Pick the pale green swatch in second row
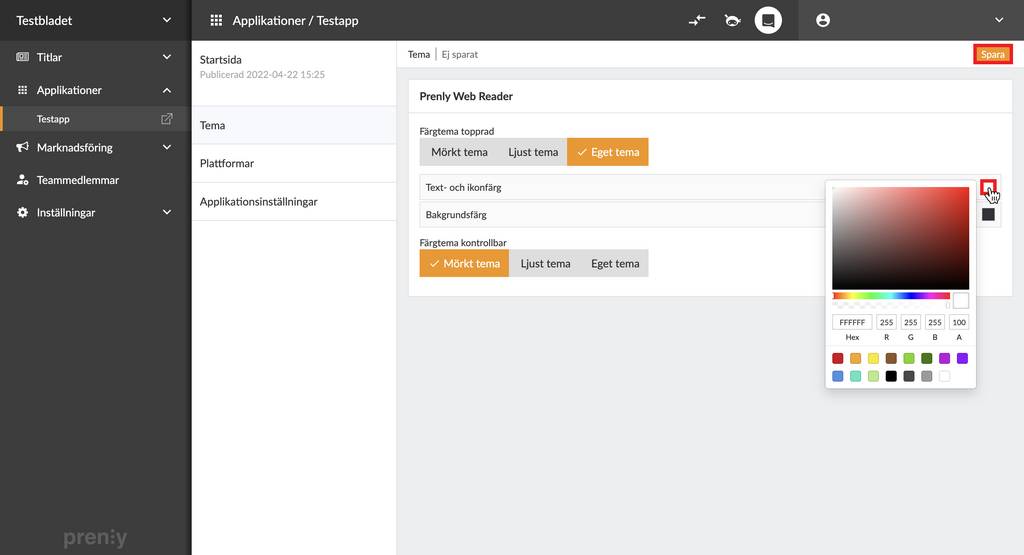The width and height of the screenshot is (1024, 555). click(873, 376)
